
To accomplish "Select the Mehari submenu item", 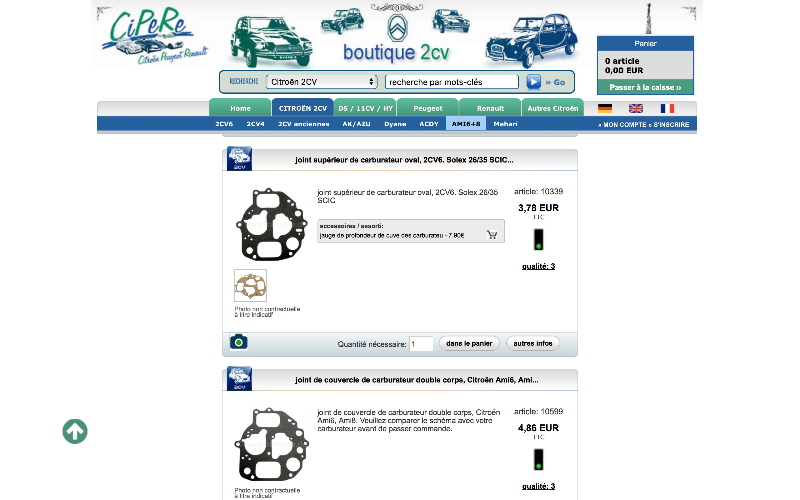I will [x=505, y=124].
